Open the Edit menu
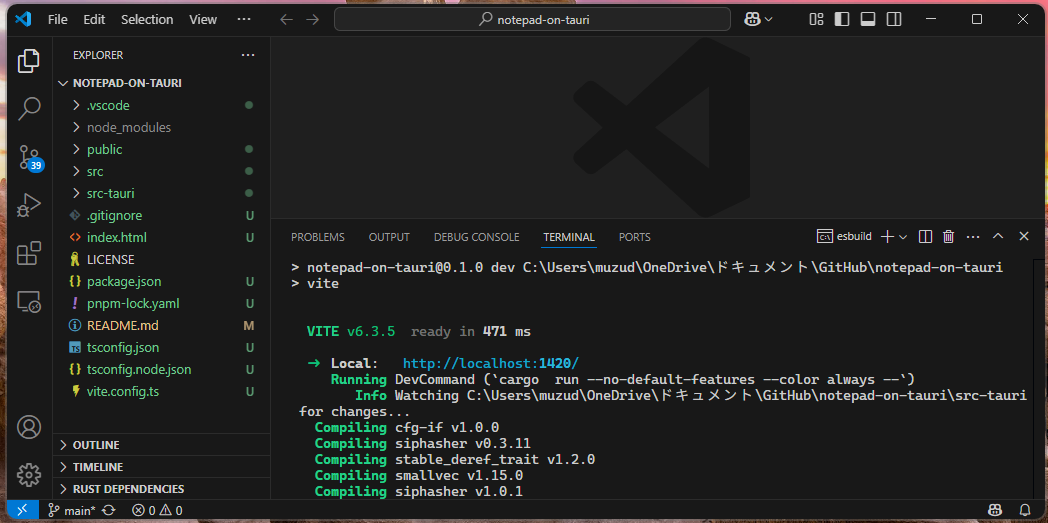This screenshot has width=1048, height=523. tap(94, 19)
